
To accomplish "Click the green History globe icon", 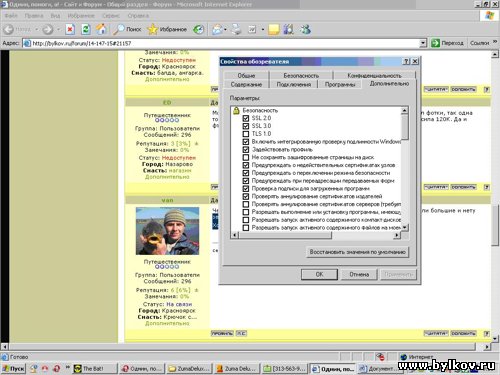I will tap(199, 29).
